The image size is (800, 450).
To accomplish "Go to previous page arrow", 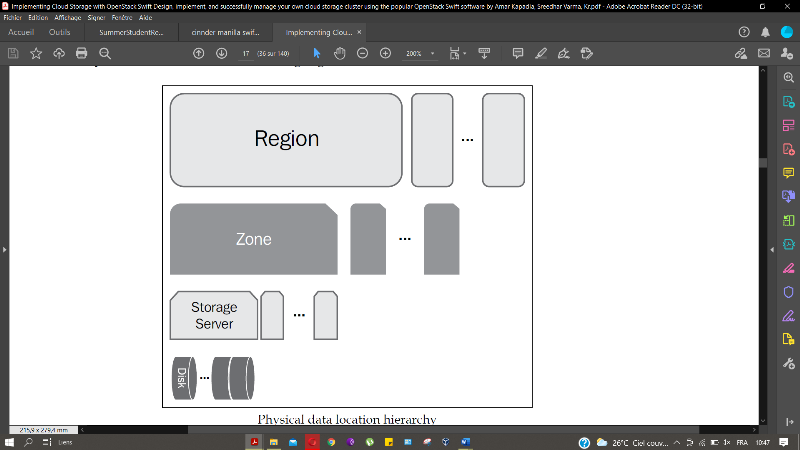I will 198,53.
